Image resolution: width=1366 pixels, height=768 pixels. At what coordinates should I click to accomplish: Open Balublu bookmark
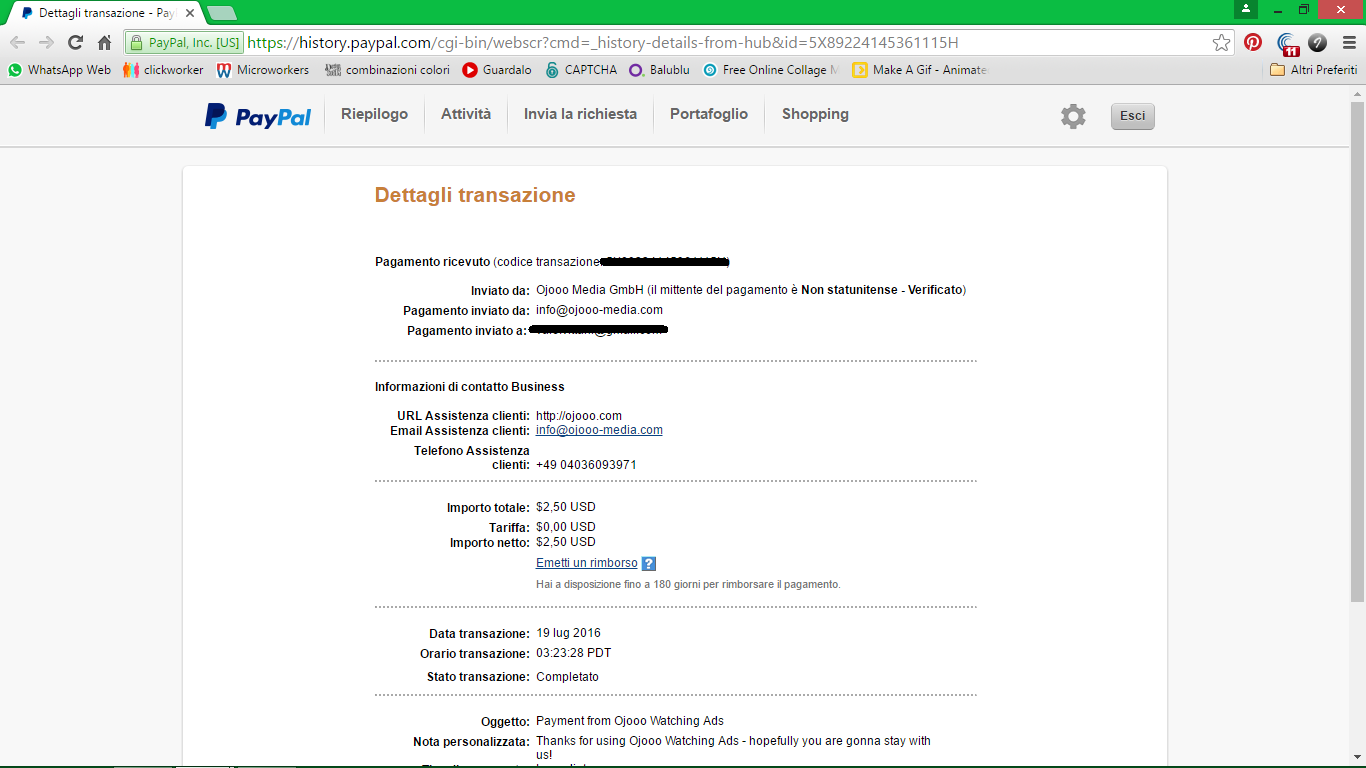pyautogui.click(x=659, y=70)
